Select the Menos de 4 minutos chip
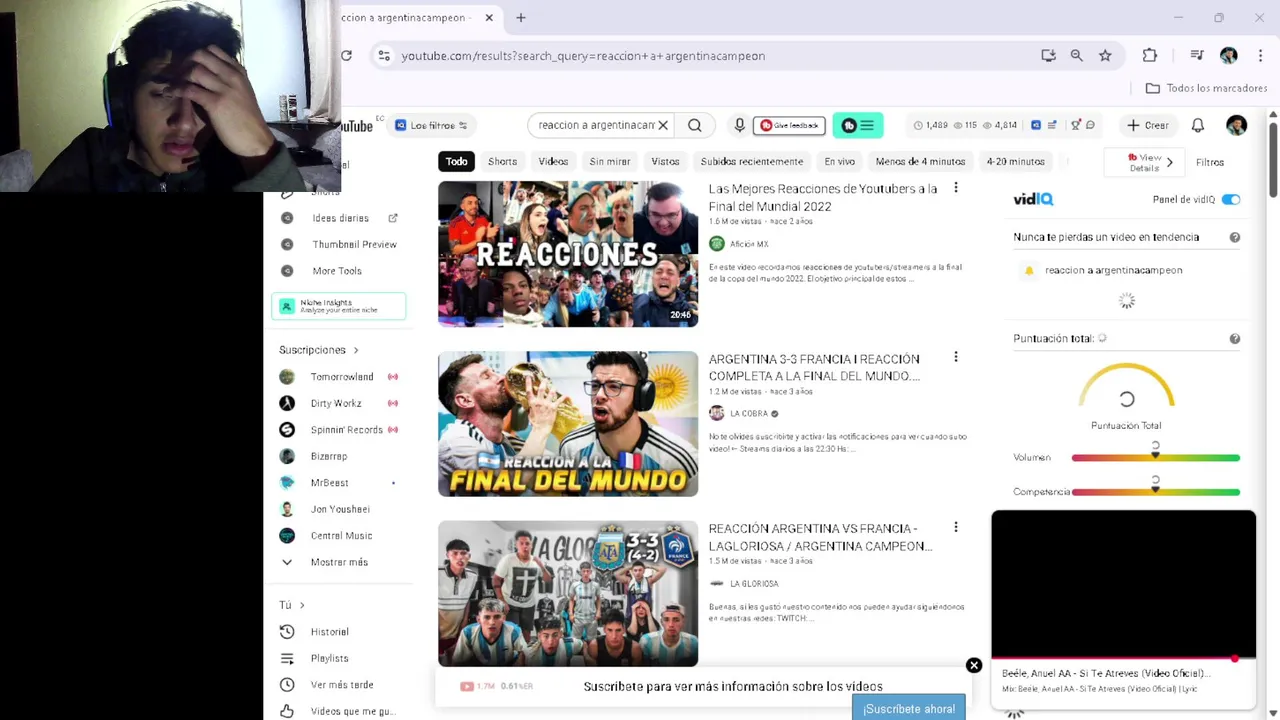1280x720 pixels. click(x=920, y=161)
